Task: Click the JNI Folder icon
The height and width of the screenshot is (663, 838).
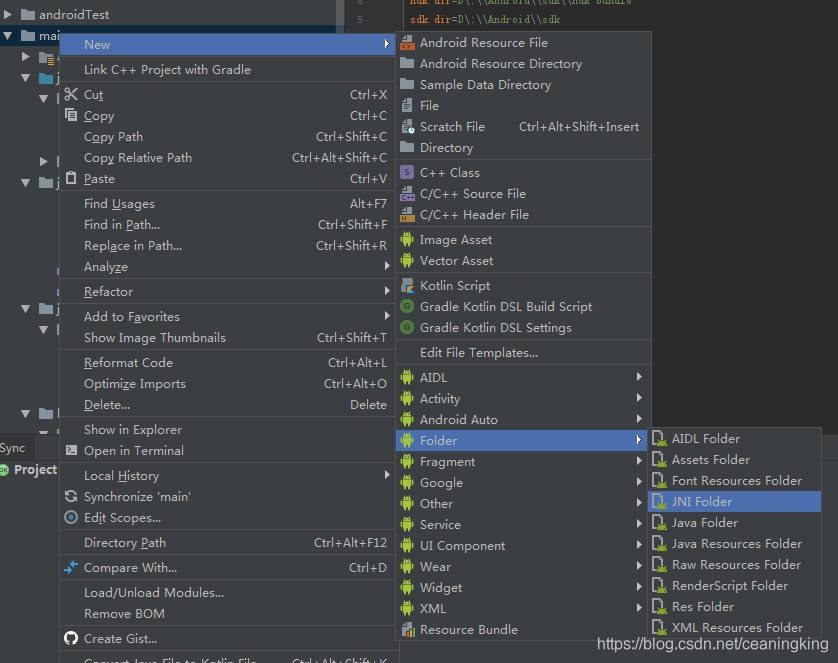Action: point(659,502)
